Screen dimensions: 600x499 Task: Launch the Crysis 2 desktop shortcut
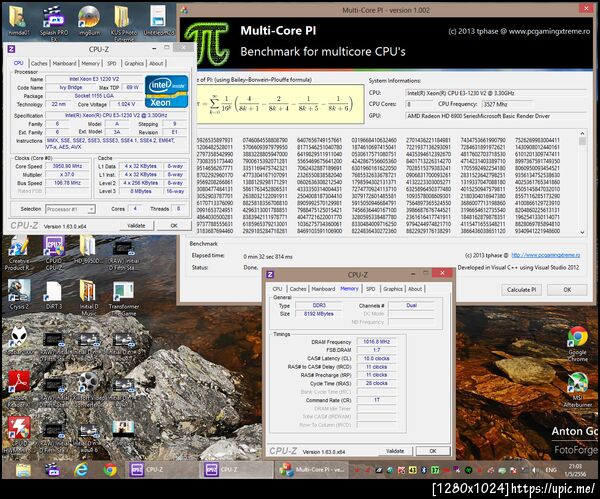click(x=19, y=294)
